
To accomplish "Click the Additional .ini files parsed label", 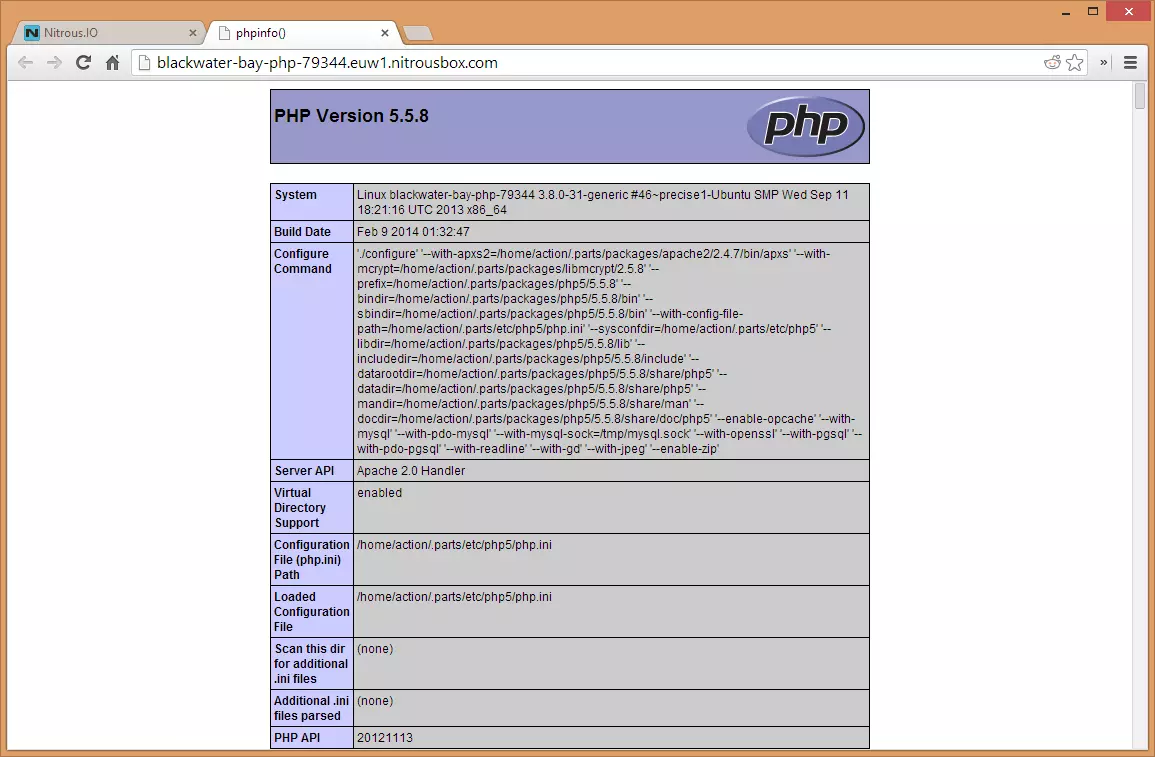I will coord(311,708).
